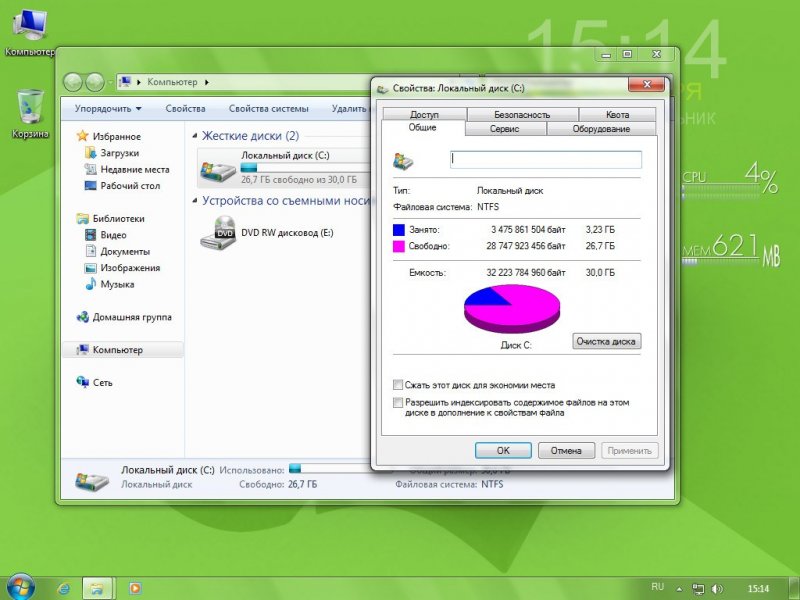The width and height of the screenshot is (800, 600).
Task: Select the Избранное star icon
Action: coord(82,136)
